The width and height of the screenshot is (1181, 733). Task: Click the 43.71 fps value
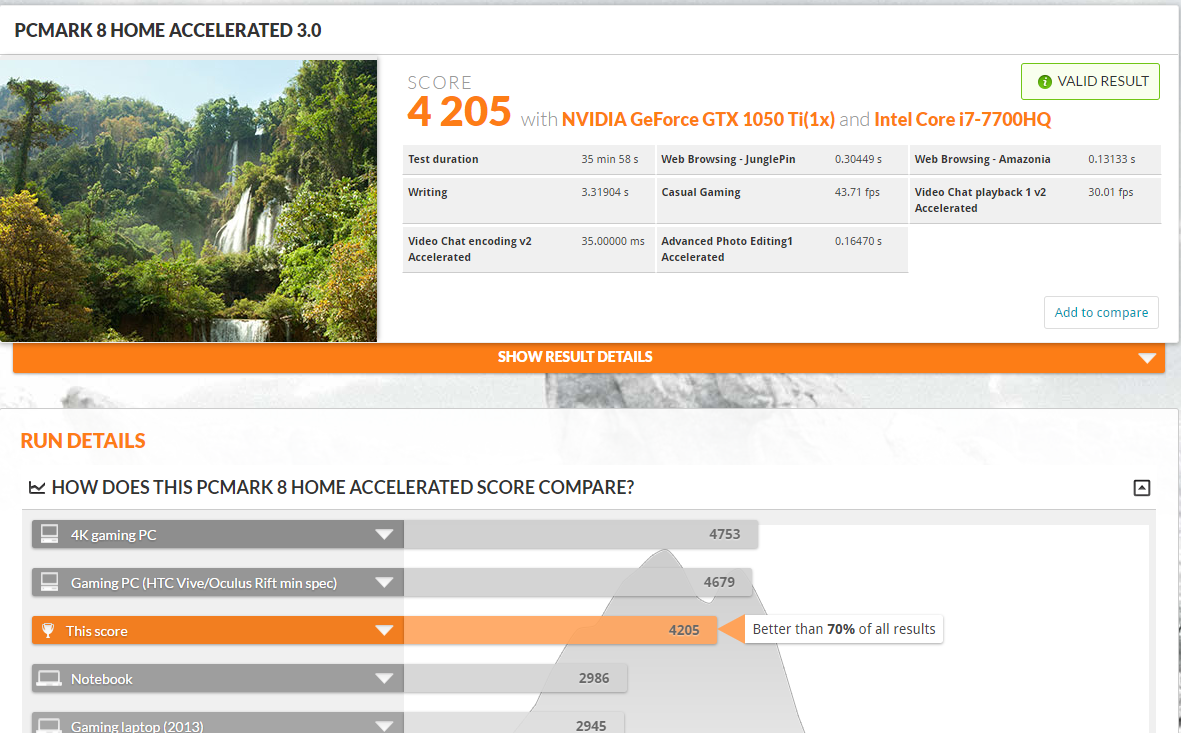[x=856, y=192]
